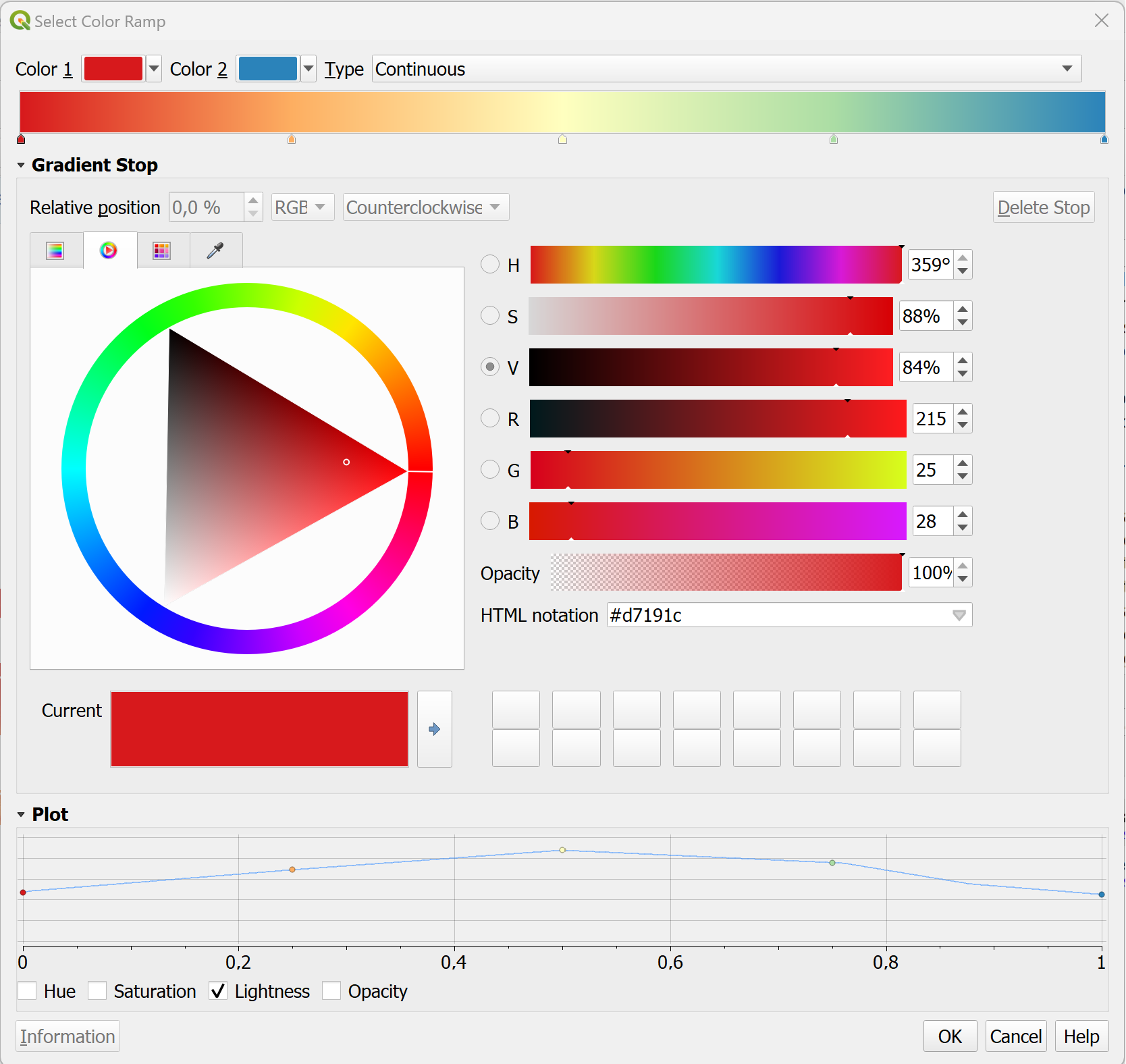Click the HTML notation text field
The height and width of the screenshot is (1064, 1126).
pyautogui.click(x=776, y=615)
